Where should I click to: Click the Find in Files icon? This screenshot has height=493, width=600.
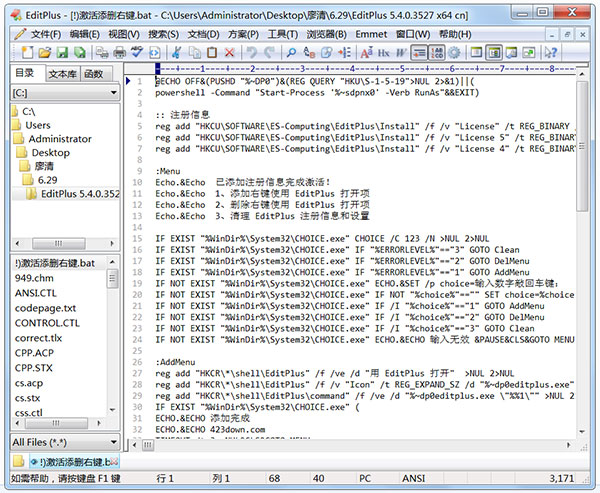[x=326, y=52]
